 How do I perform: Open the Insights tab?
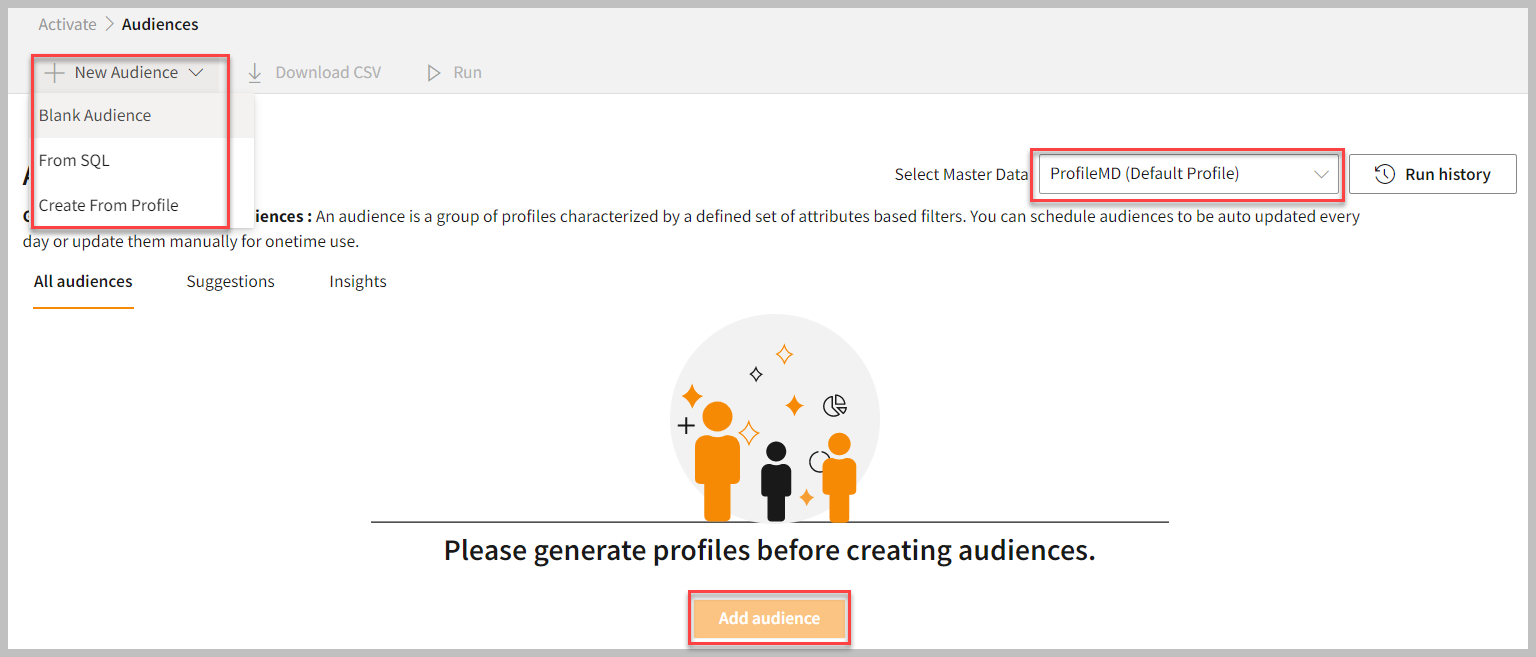pyautogui.click(x=357, y=282)
